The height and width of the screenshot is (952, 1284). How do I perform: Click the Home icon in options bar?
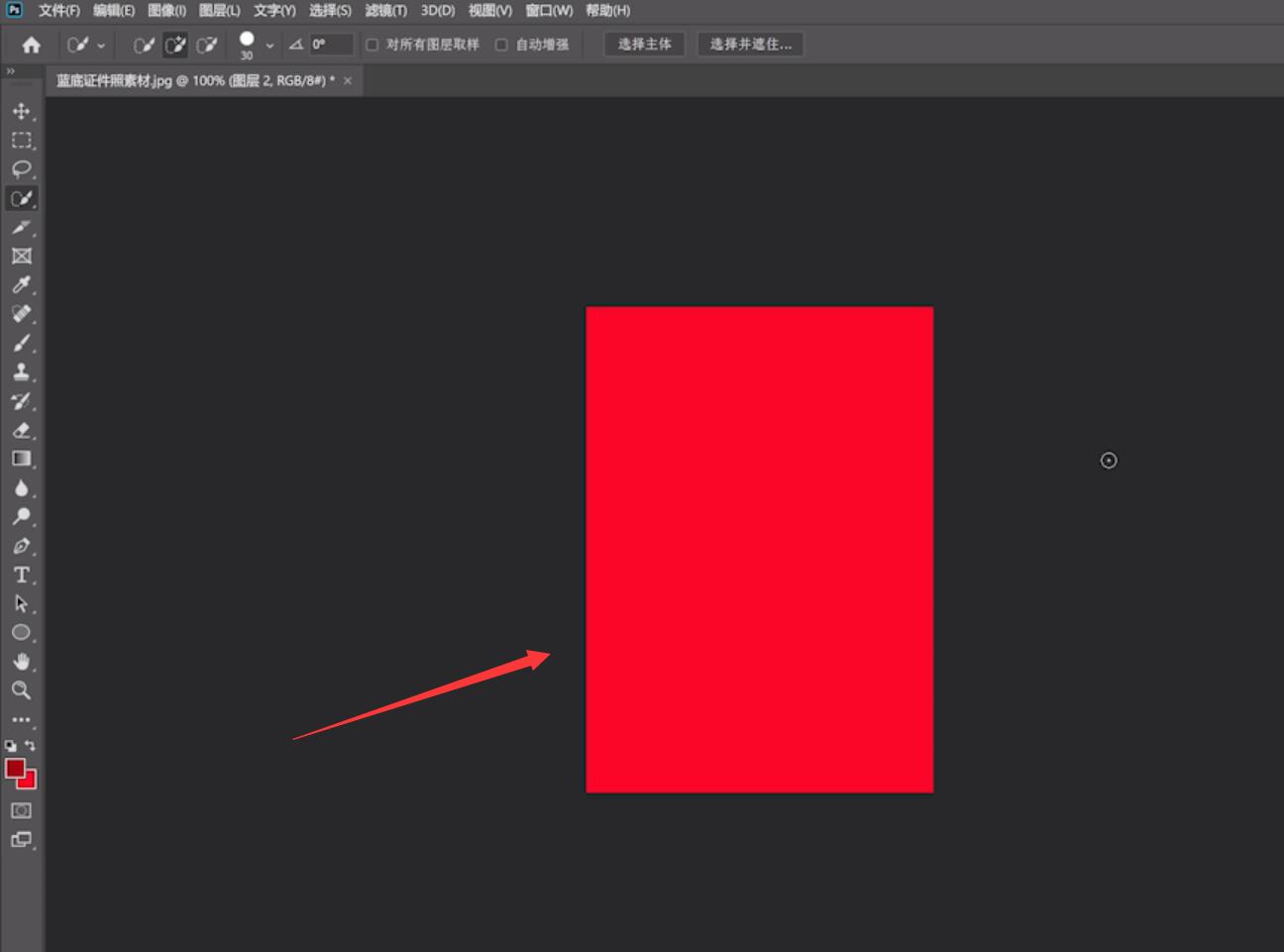(32, 45)
